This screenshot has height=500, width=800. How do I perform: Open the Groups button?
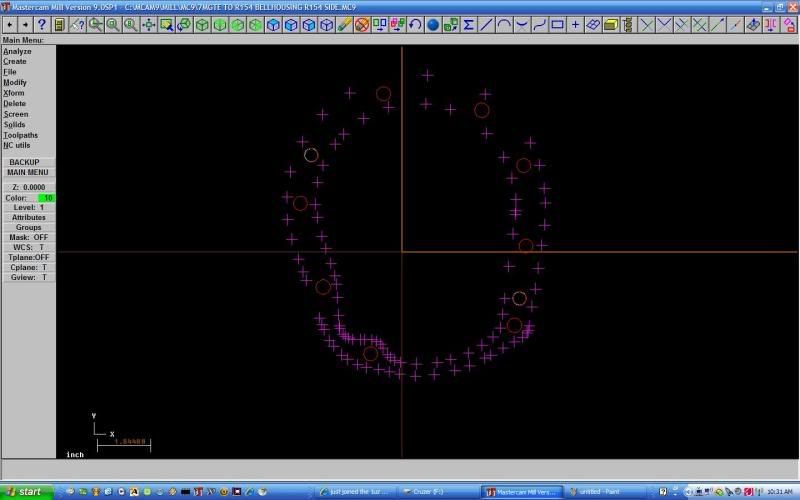tap(29, 228)
